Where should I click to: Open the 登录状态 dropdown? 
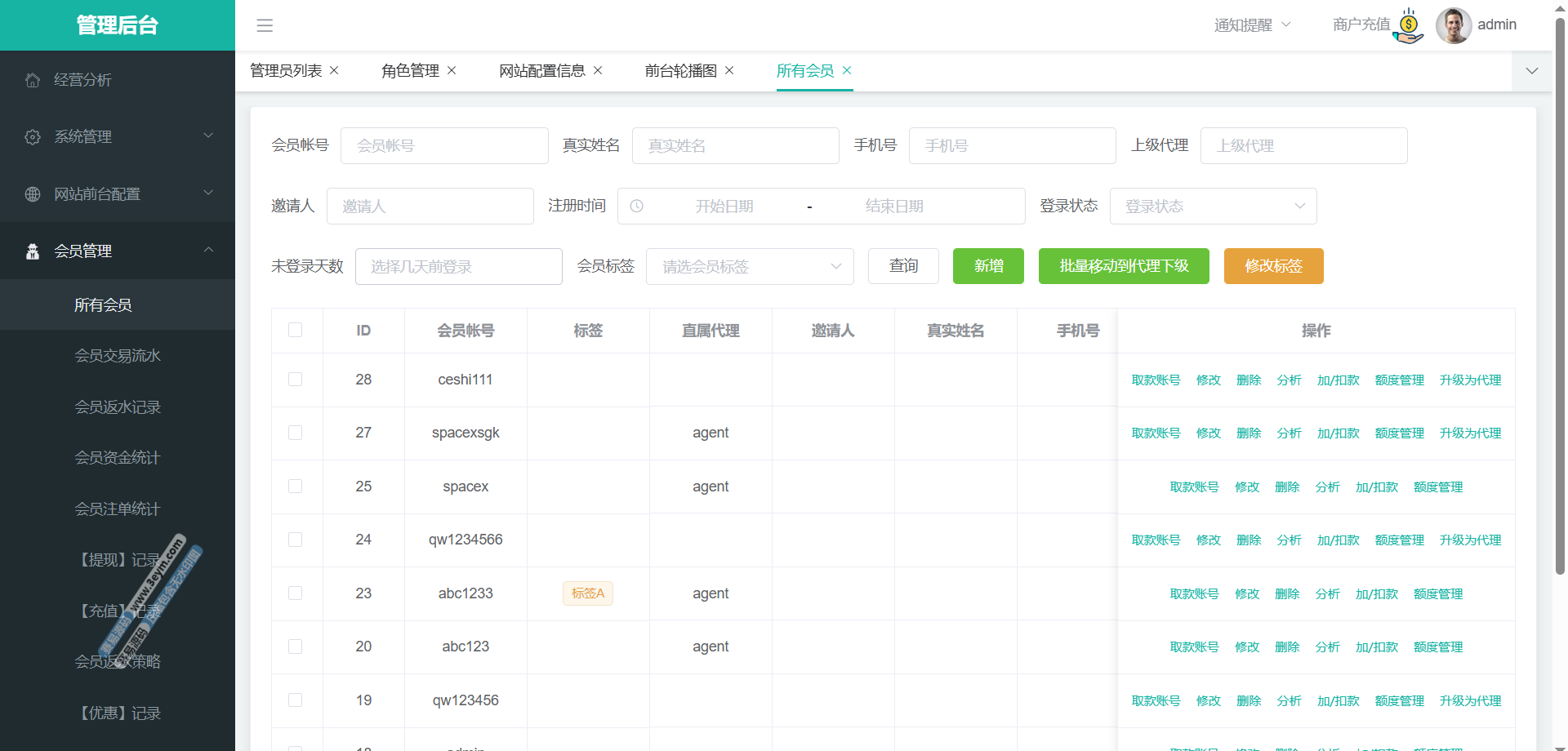coord(1213,207)
